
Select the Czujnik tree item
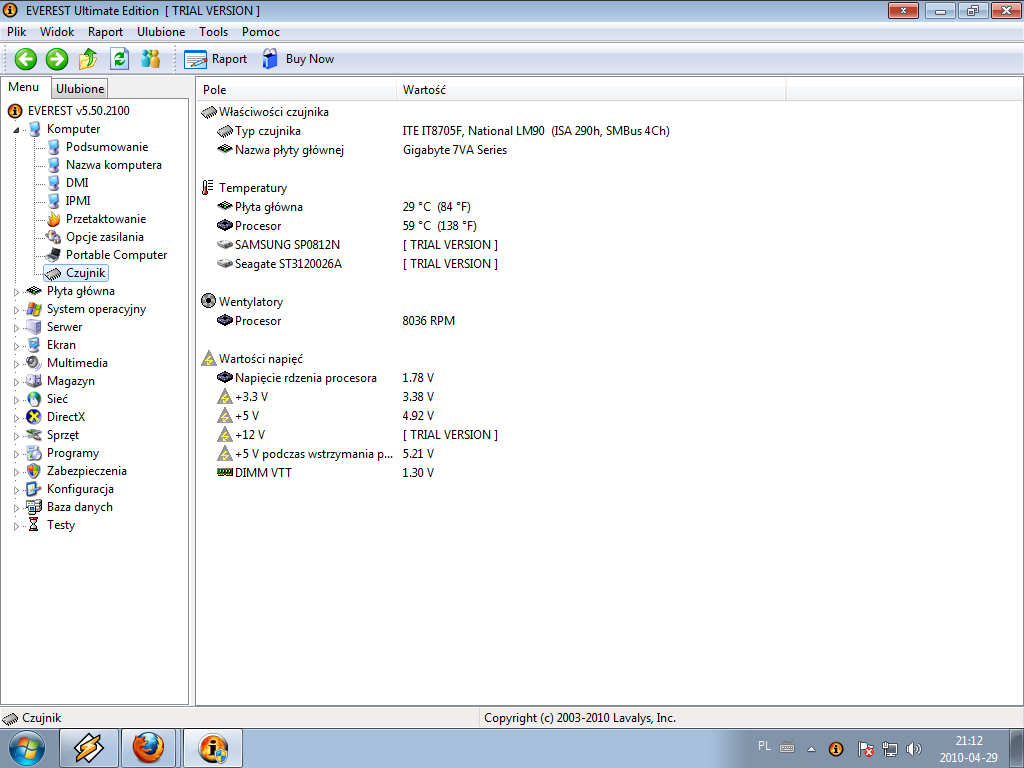pyautogui.click(x=76, y=273)
